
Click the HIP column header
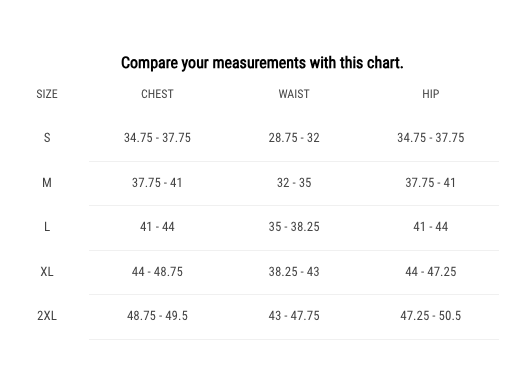(x=430, y=94)
